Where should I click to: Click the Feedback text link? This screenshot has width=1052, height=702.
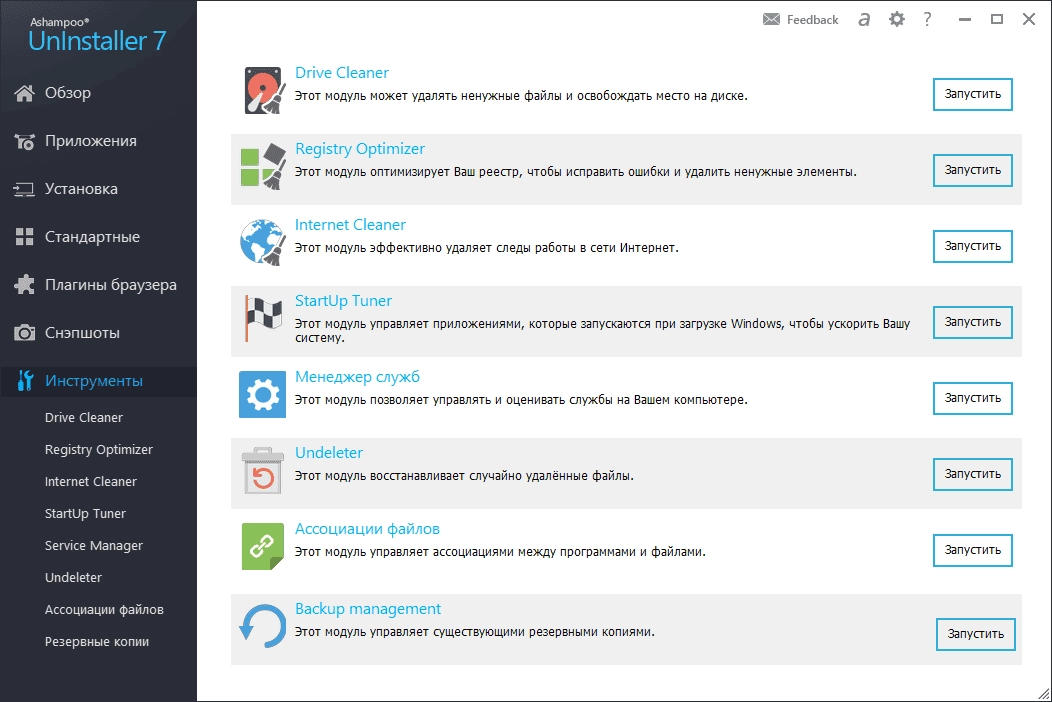(812, 20)
